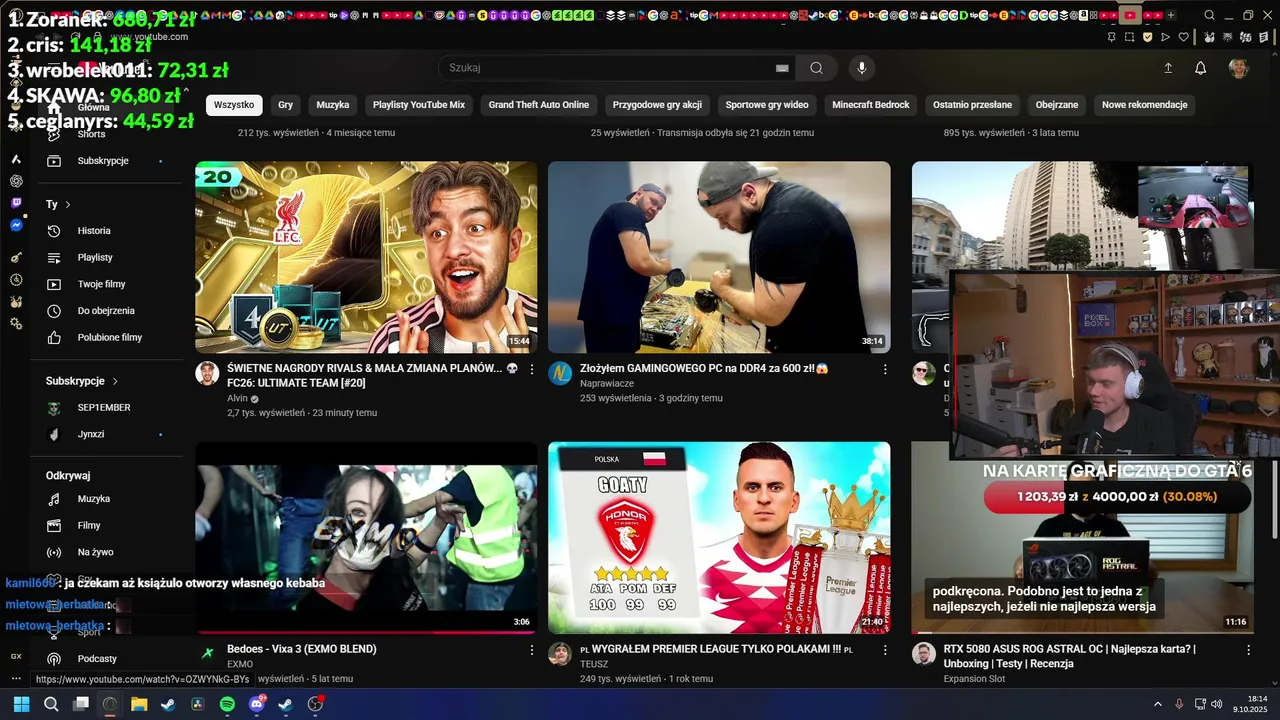This screenshot has height=720, width=1280.
Task: Open the SEP1EMBER subscription channel
Action: pos(107,408)
